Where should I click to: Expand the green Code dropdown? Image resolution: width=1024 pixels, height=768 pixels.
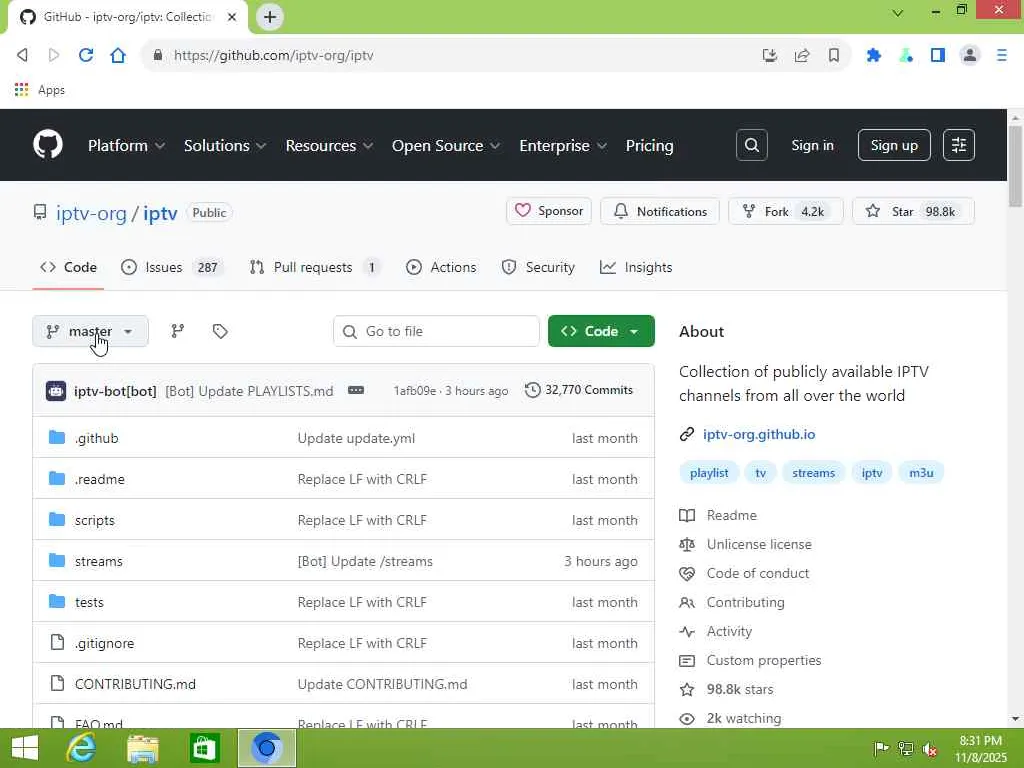point(601,331)
